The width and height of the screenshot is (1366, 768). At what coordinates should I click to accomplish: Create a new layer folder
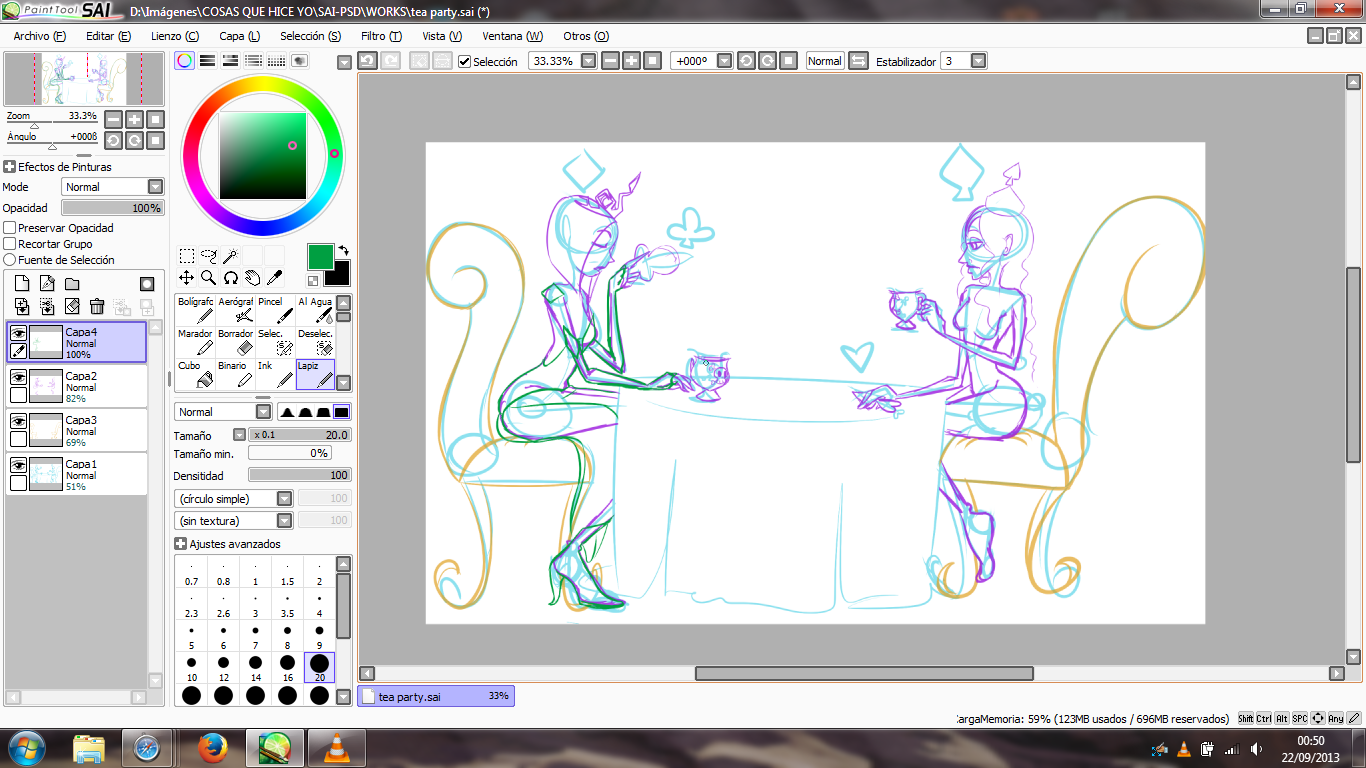point(72,284)
